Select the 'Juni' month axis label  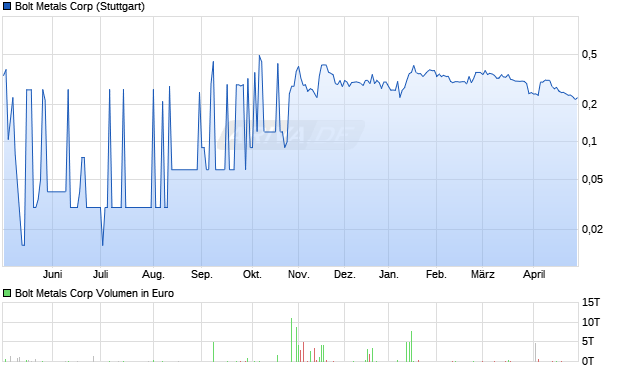53,274
